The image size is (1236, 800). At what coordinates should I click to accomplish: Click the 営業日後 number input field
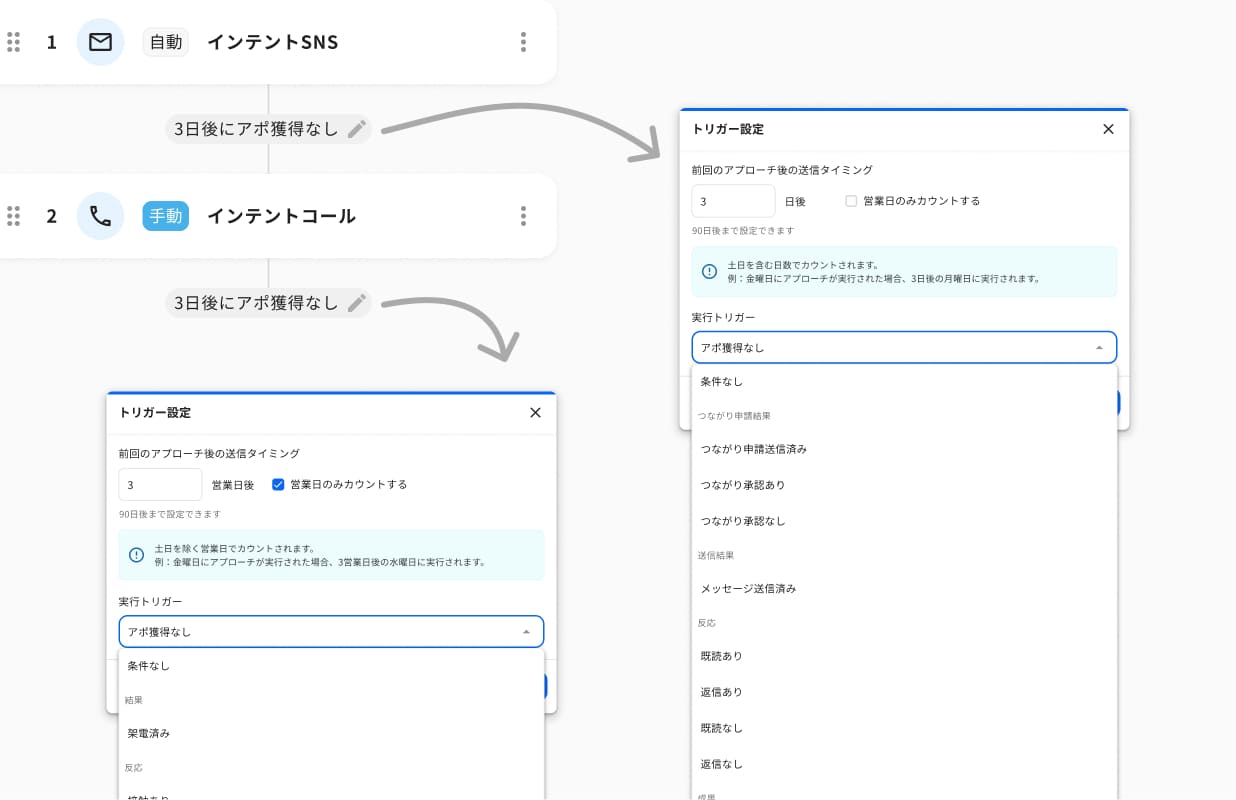tap(160, 484)
